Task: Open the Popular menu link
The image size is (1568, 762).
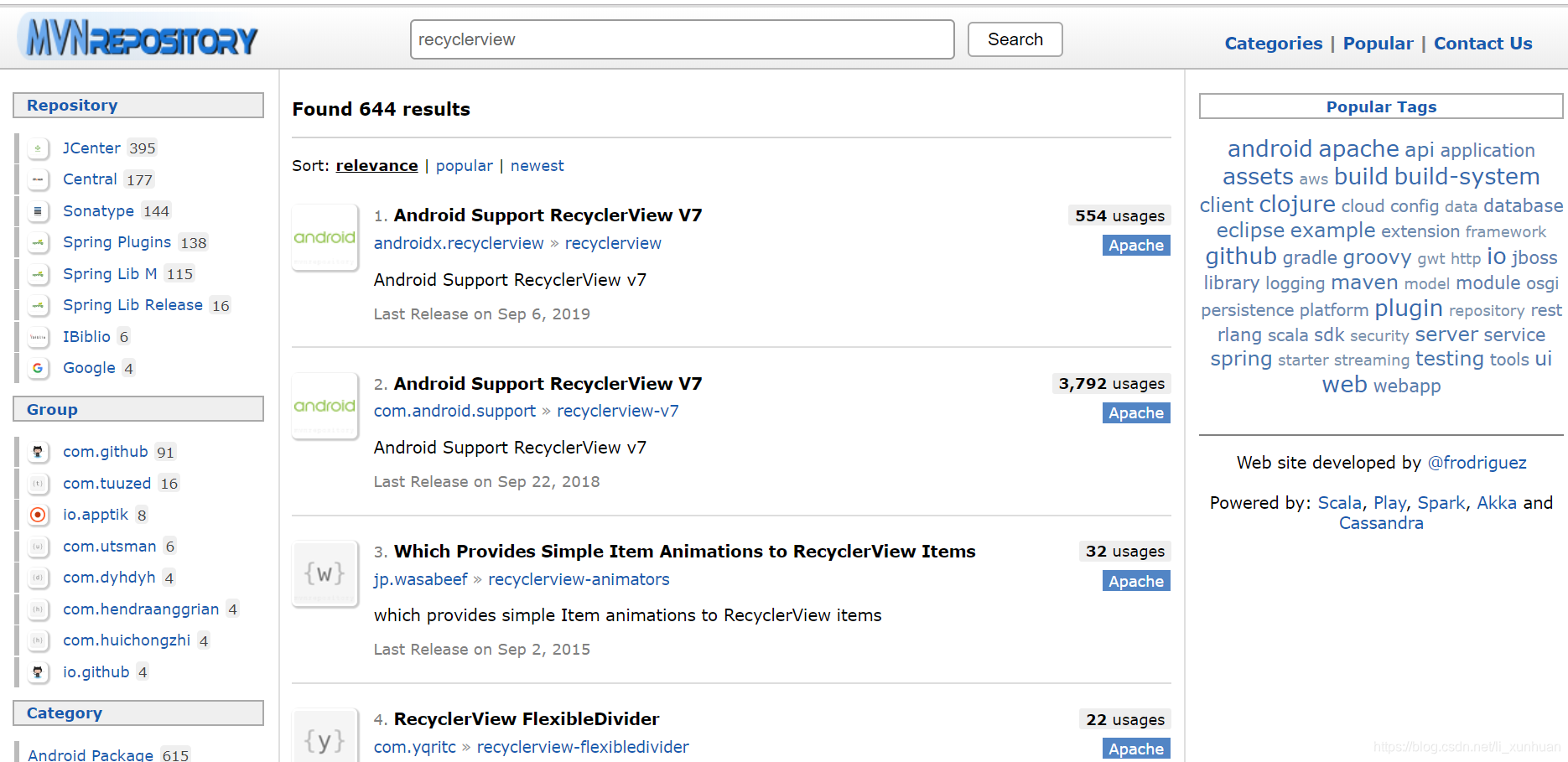Action: [1378, 44]
